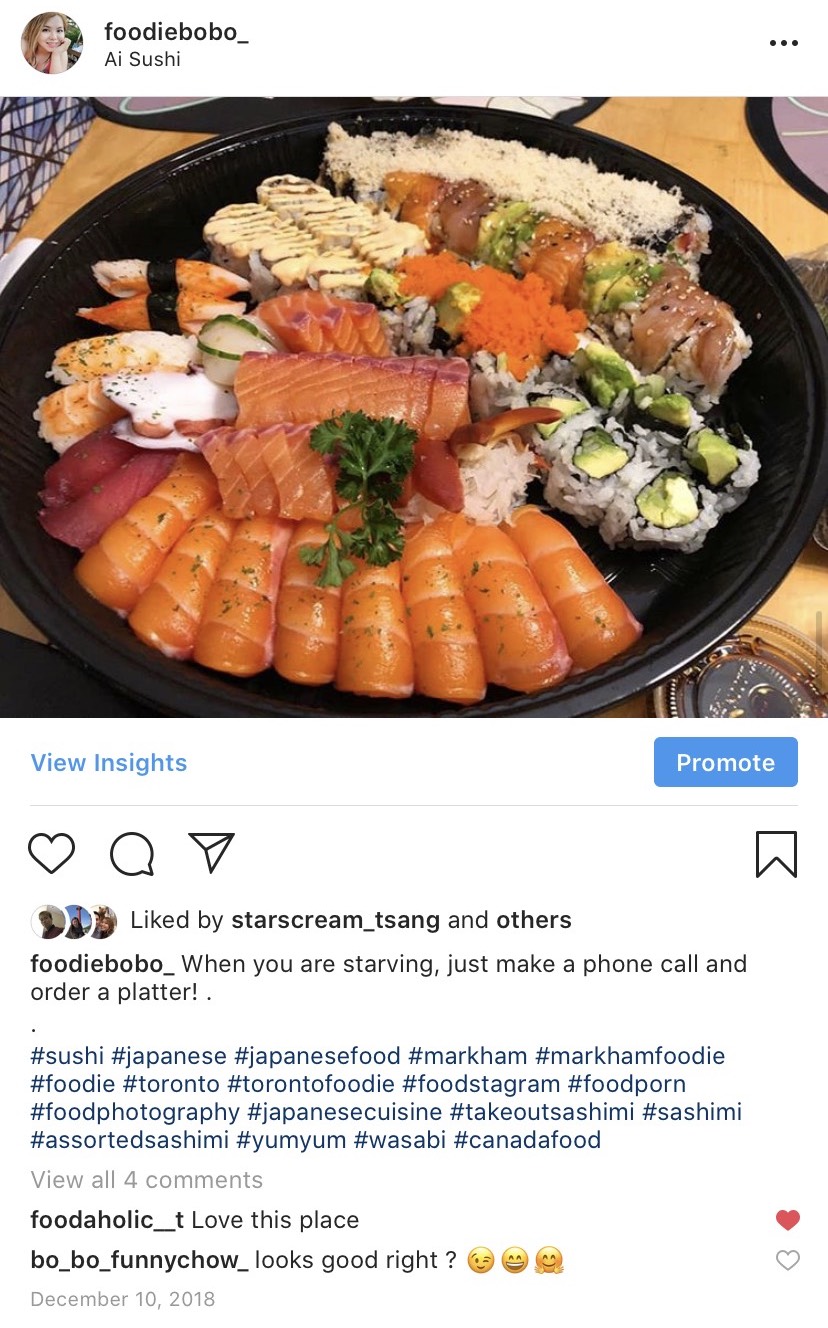Open View Insights link
This screenshot has width=828, height=1328.
click(109, 763)
